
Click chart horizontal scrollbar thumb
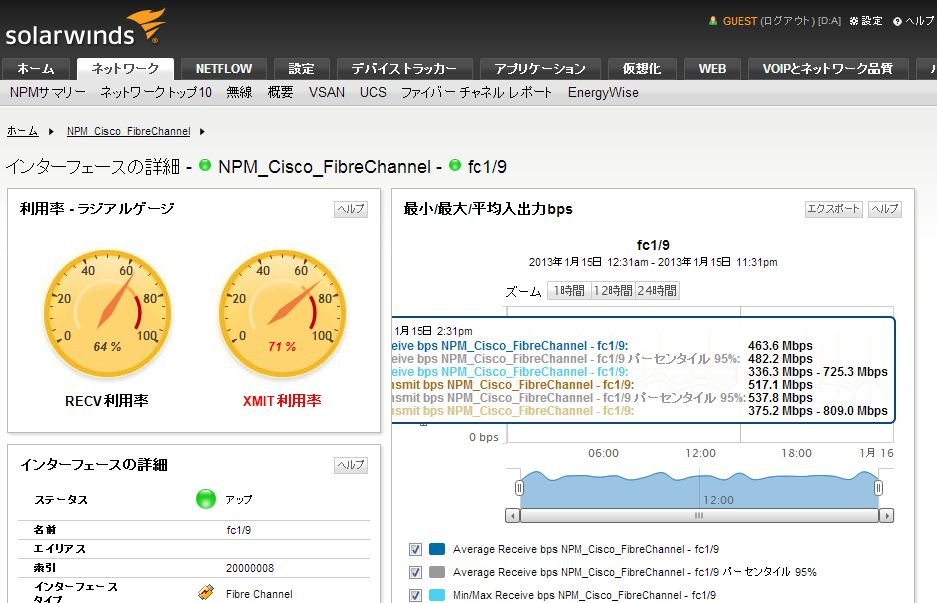[699, 515]
